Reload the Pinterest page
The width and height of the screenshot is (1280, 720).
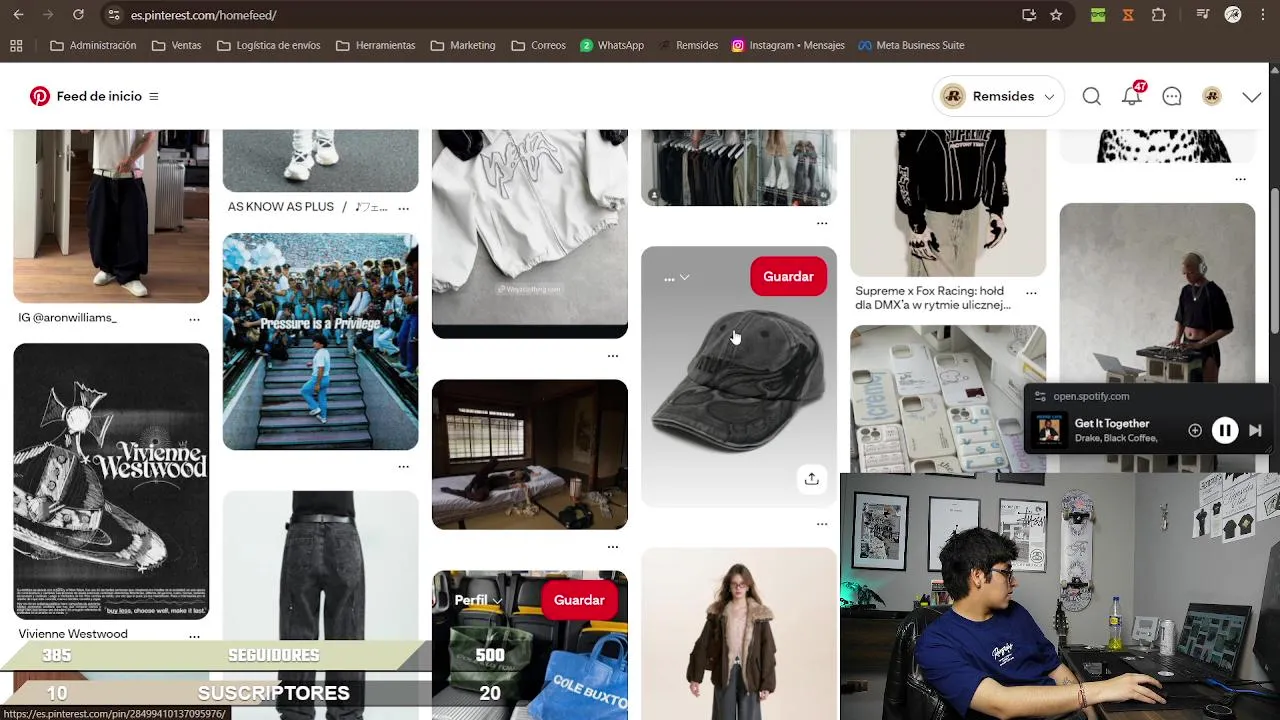click(x=78, y=15)
